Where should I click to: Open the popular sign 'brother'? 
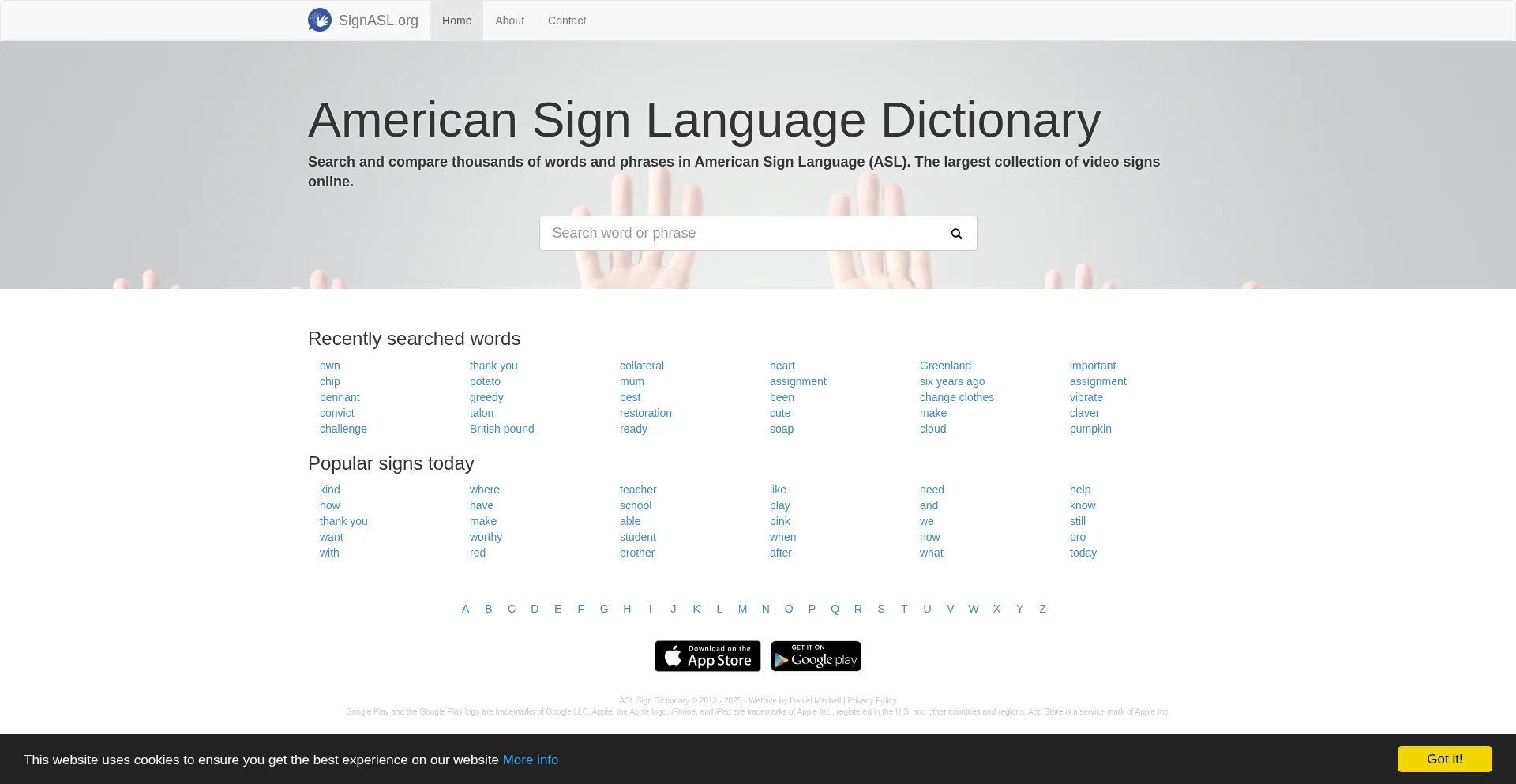click(636, 553)
